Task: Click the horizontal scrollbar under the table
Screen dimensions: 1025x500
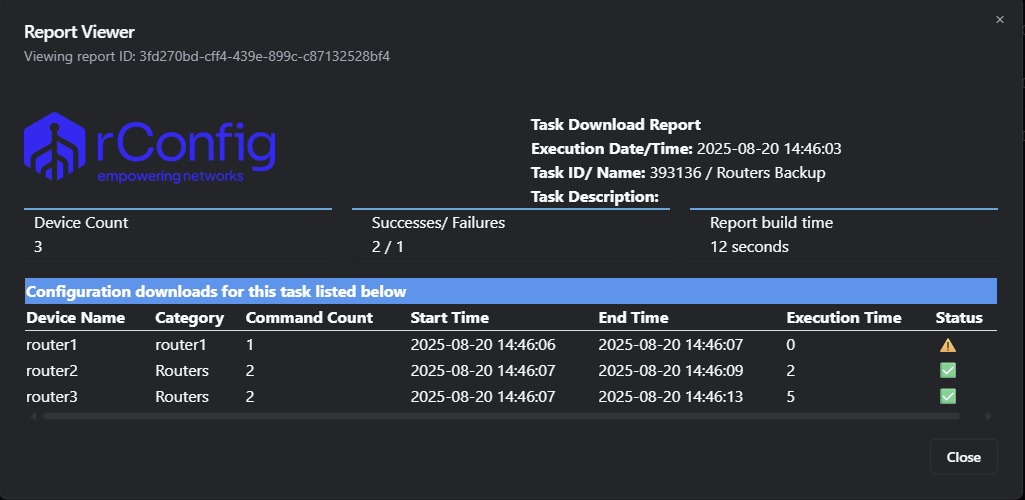Action: pos(500,416)
